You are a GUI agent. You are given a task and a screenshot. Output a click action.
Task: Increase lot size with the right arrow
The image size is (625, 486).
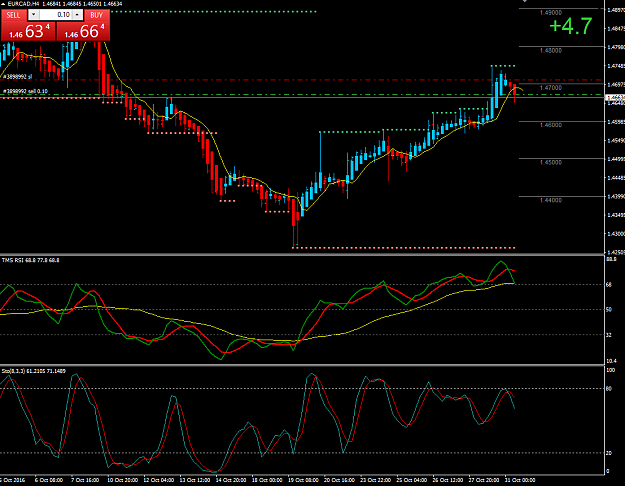coord(77,15)
